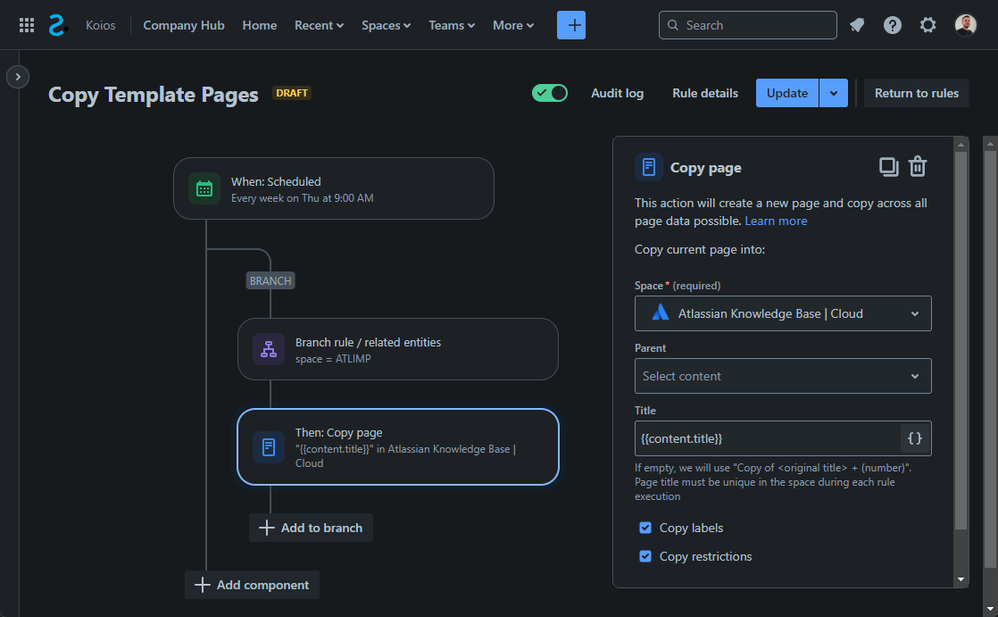
Task: Expand the sidebar with the arrow icon
Action: (18, 77)
